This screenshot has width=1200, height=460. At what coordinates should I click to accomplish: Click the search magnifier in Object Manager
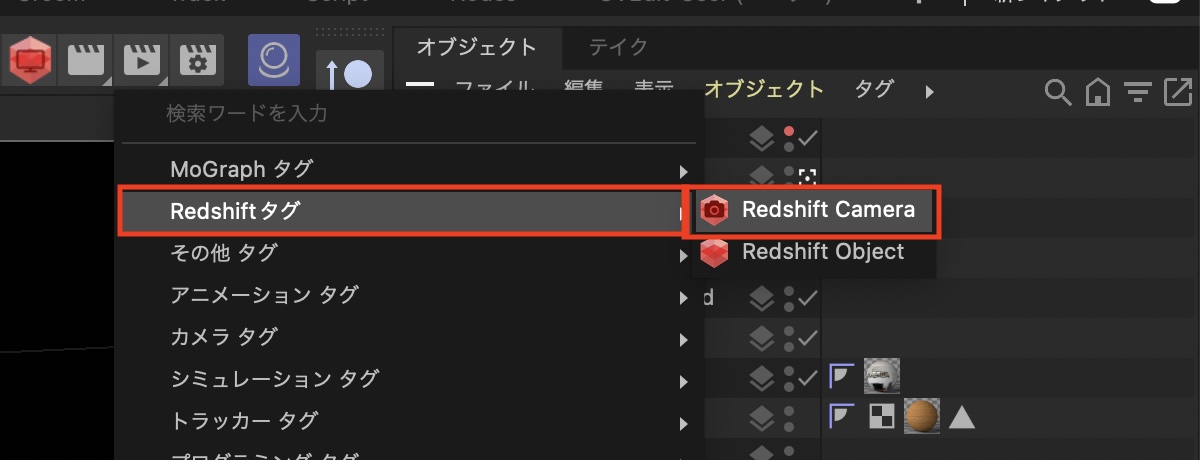(x=1057, y=92)
